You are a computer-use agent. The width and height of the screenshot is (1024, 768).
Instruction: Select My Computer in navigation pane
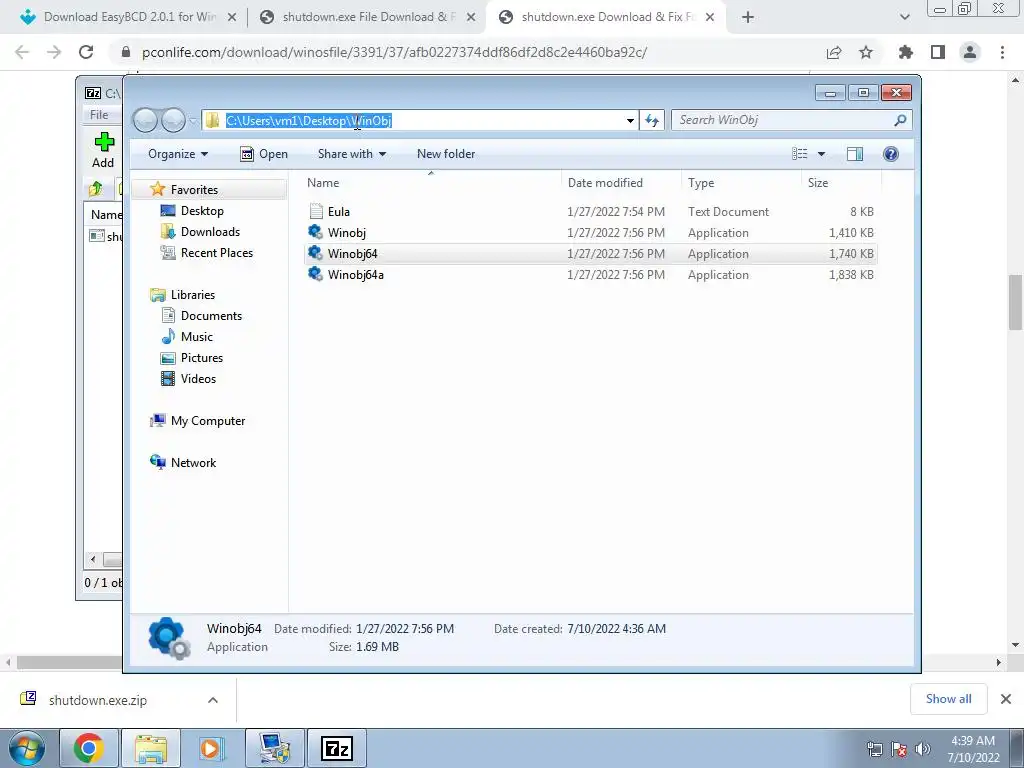coord(208,421)
